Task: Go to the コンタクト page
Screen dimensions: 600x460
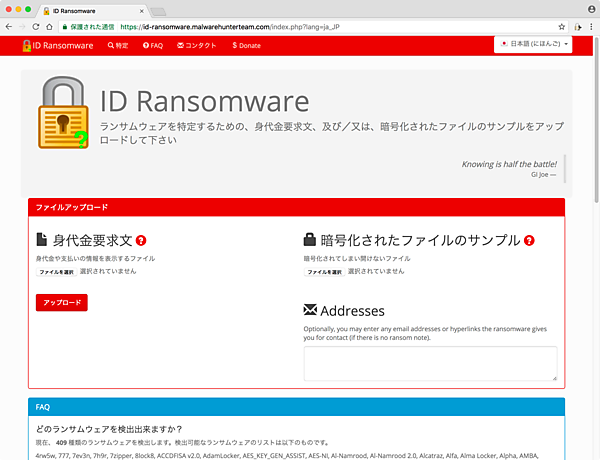Action: tap(198, 46)
